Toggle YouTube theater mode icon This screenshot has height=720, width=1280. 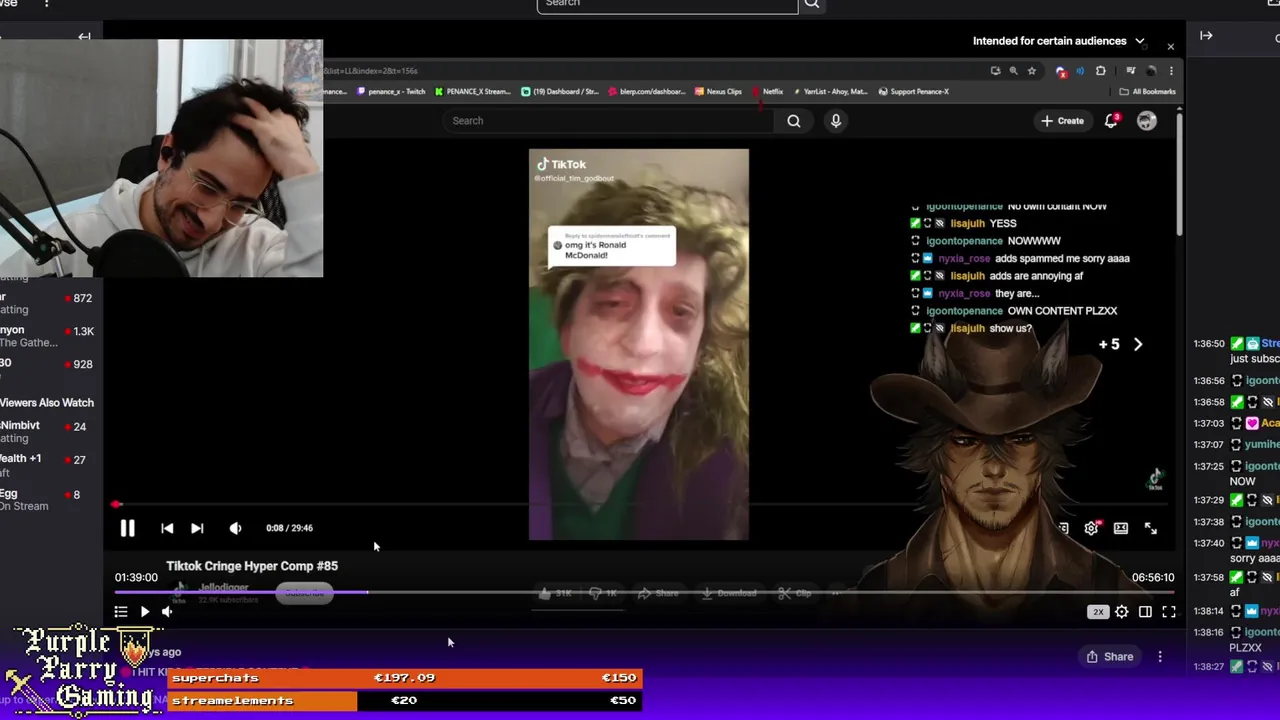click(x=1121, y=528)
